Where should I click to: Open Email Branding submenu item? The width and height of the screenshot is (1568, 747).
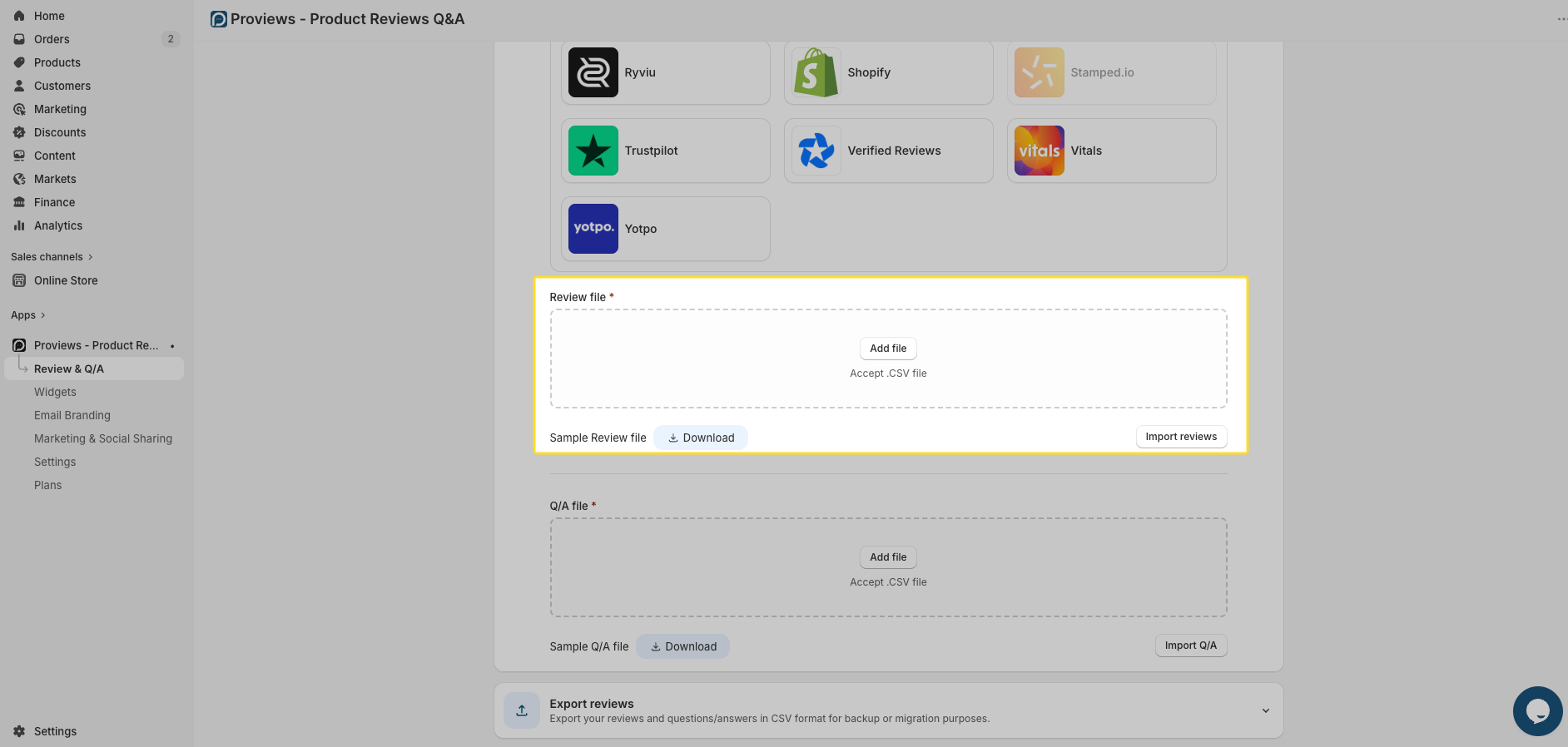coord(72,415)
